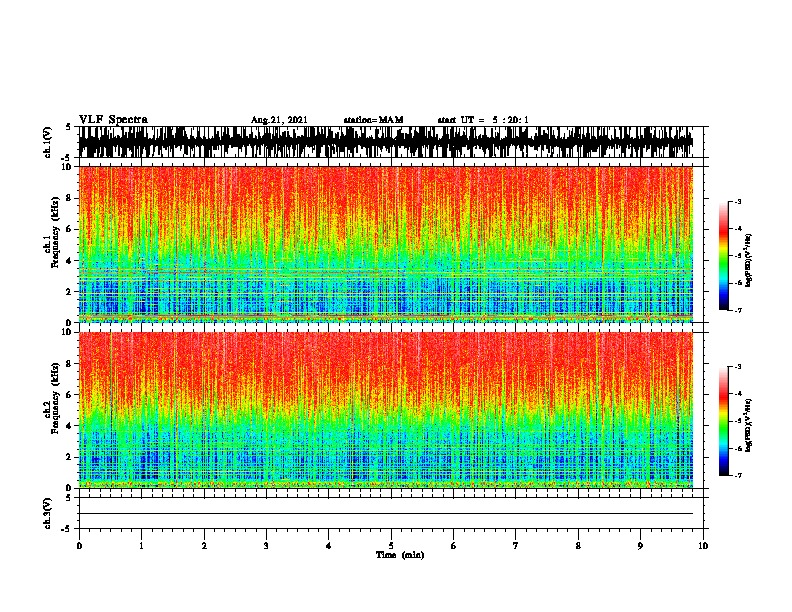Screen dimensions: 792x612
Task: Click the 10 kHz tick of ch.1 spectrogram
Action: click(x=68, y=167)
